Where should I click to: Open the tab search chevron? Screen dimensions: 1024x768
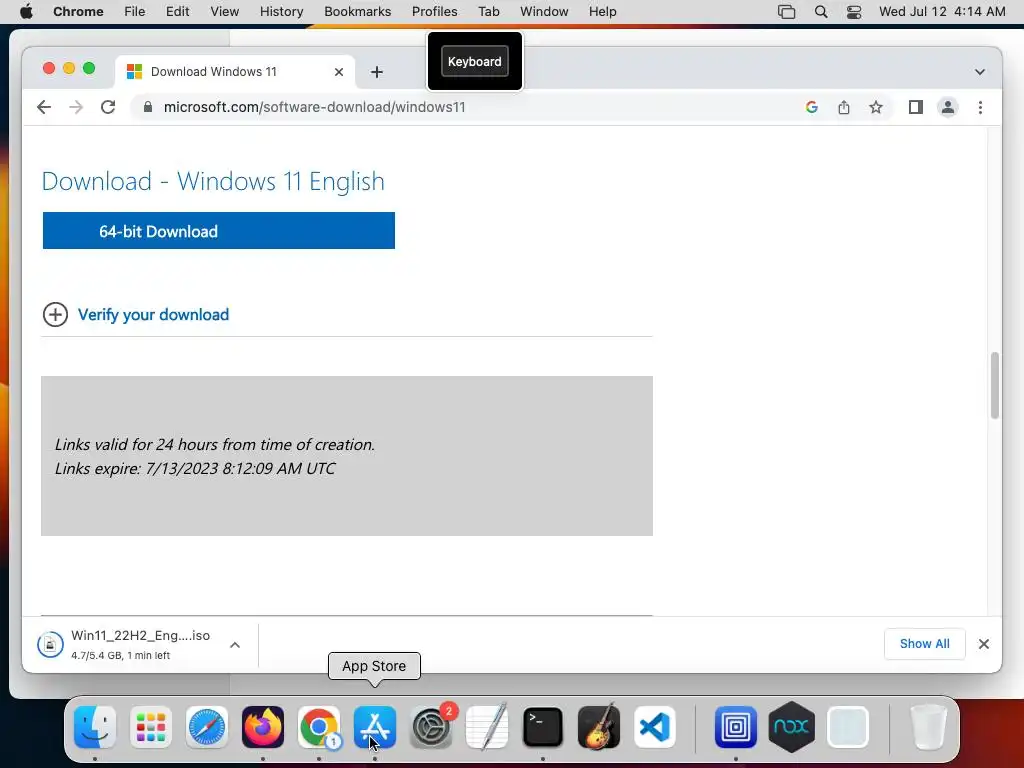[x=980, y=72]
